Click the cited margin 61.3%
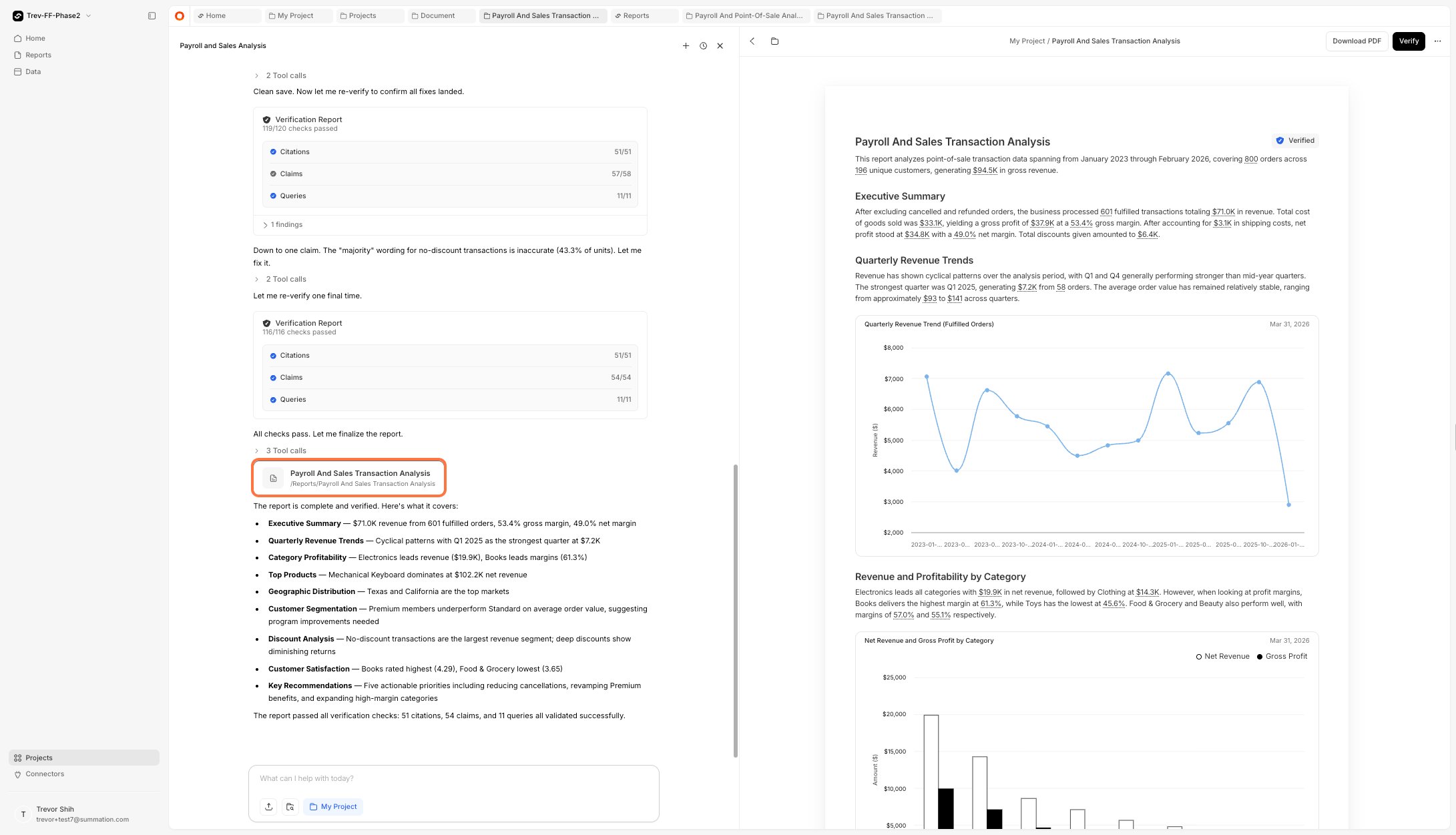 (991, 603)
